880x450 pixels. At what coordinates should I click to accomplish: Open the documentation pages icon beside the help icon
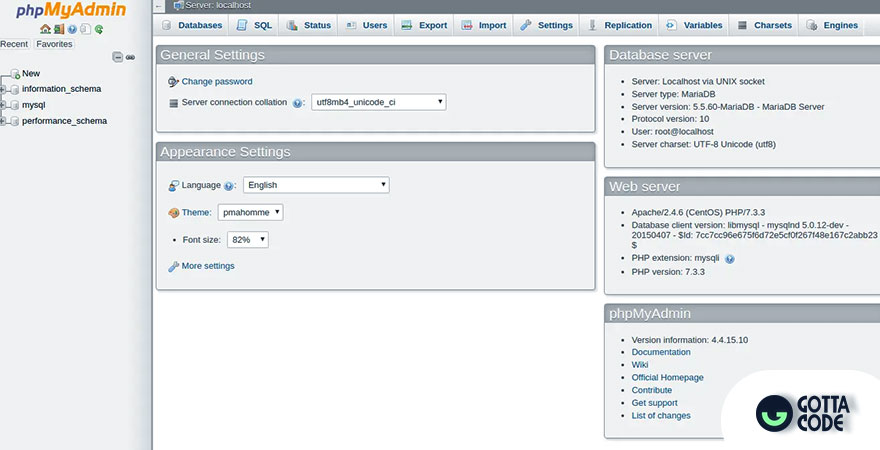coord(85,29)
